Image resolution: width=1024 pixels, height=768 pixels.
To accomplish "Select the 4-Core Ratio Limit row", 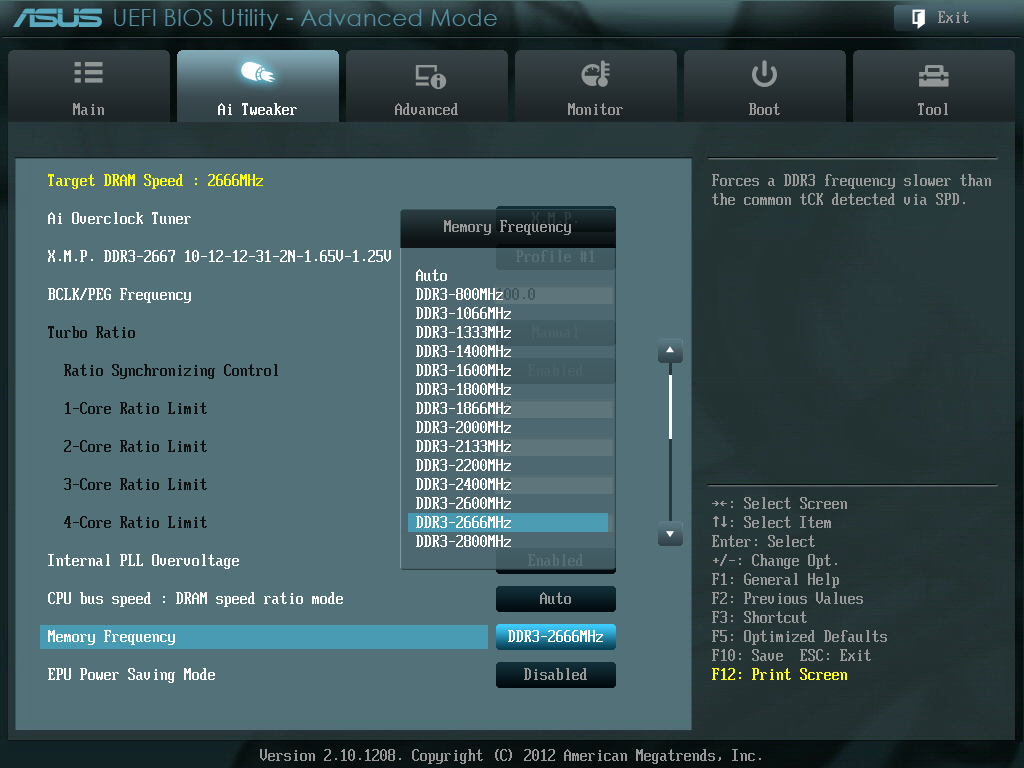I will coord(135,522).
